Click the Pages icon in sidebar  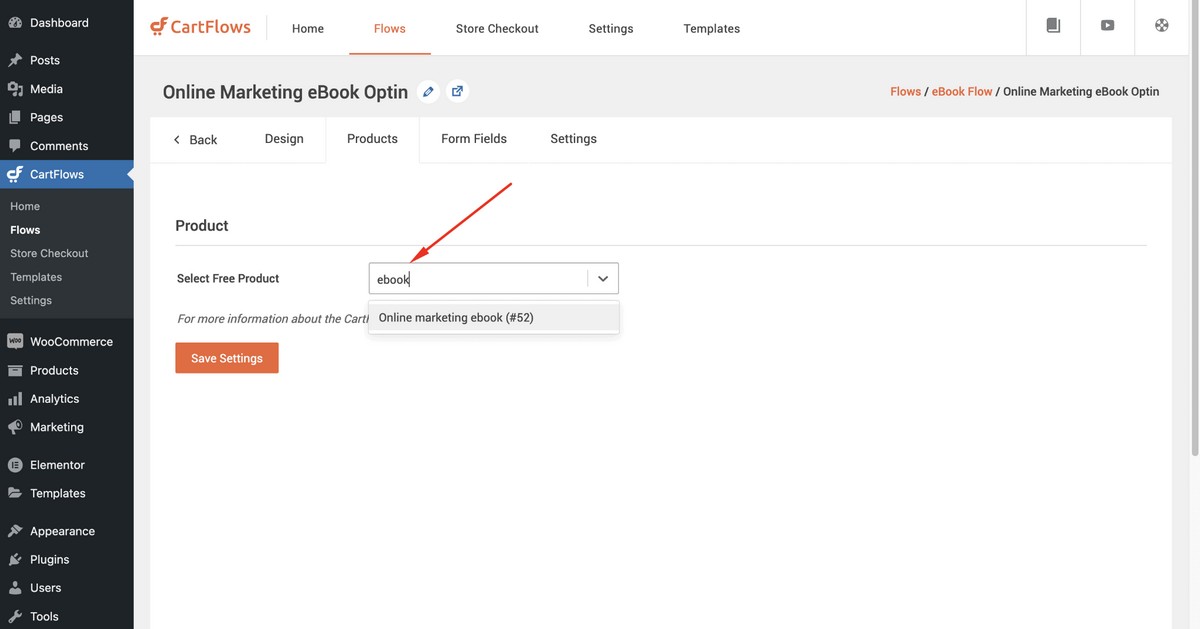pyautogui.click(x=15, y=117)
